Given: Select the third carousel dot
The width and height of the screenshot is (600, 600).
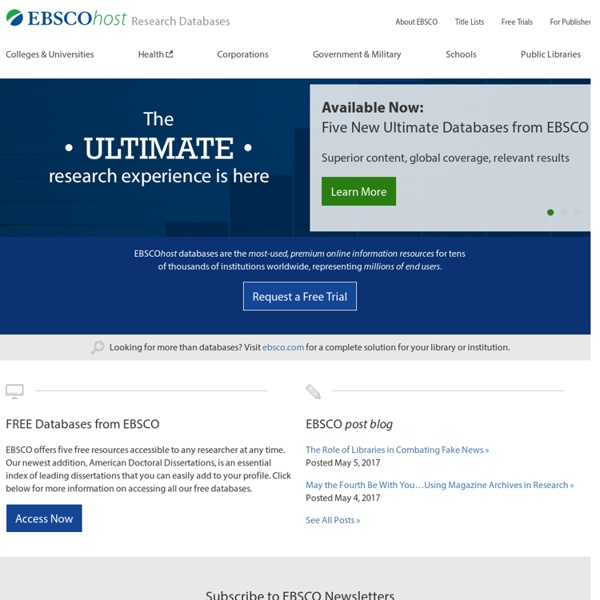Looking at the screenshot, I should point(577,212).
